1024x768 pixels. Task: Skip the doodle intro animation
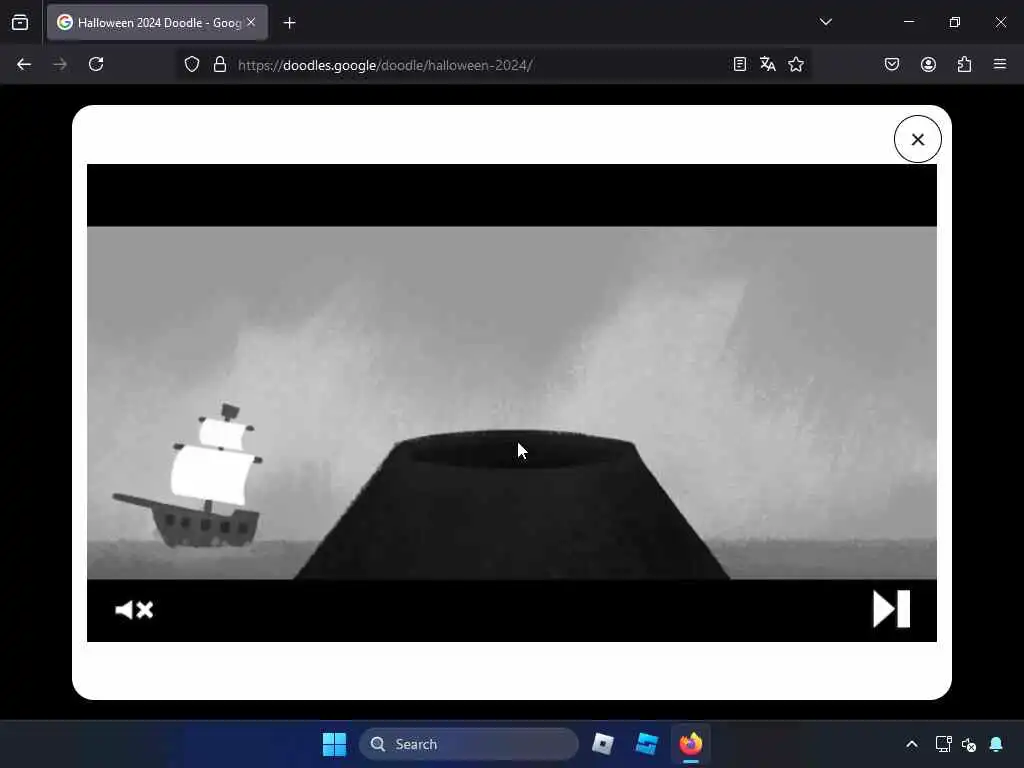coord(891,609)
